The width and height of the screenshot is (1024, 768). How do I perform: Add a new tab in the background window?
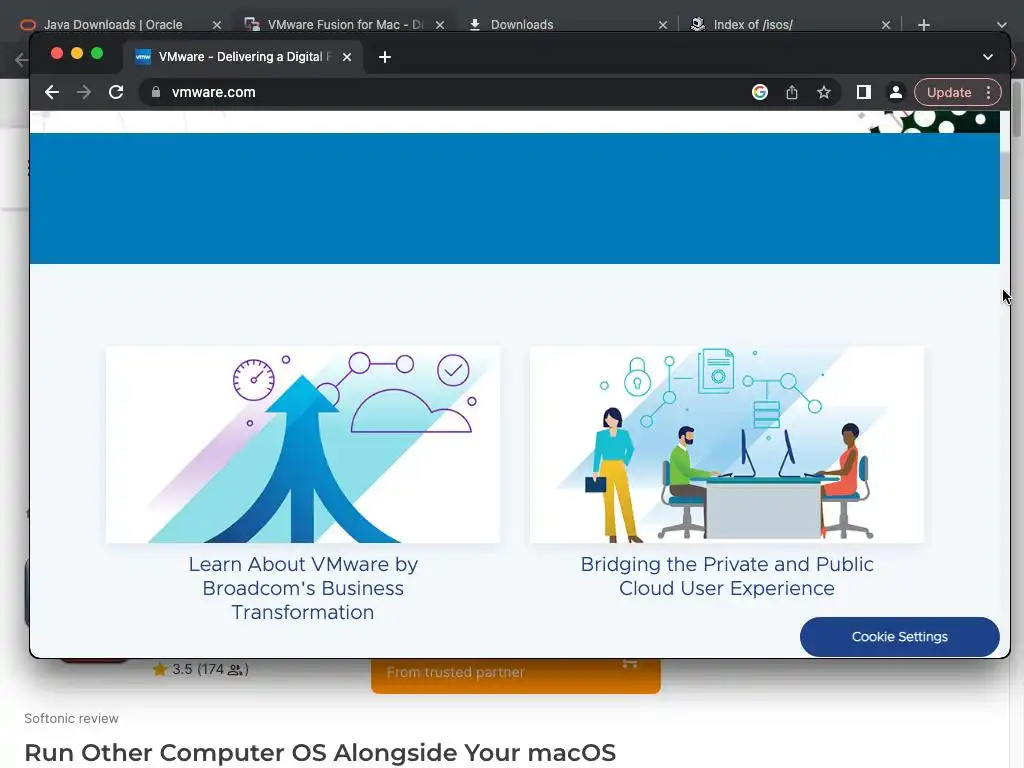923,25
